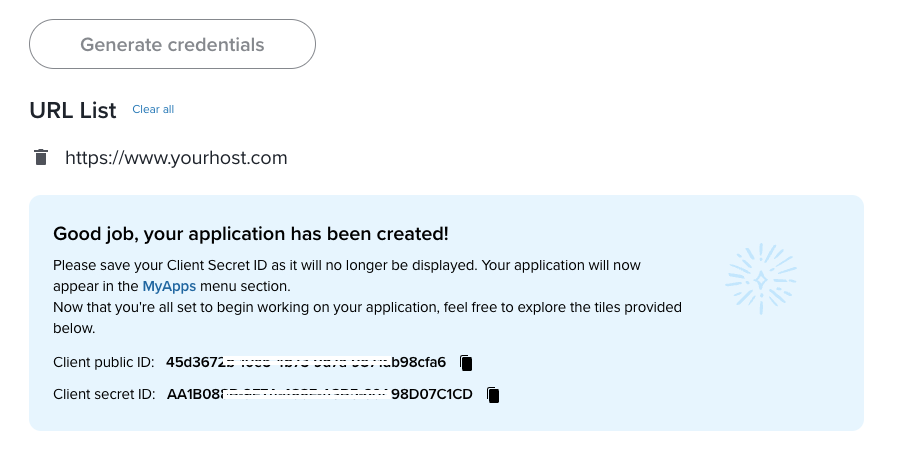The height and width of the screenshot is (454, 906).
Task: Copy the Client secret ID
Action: (493, 395)
